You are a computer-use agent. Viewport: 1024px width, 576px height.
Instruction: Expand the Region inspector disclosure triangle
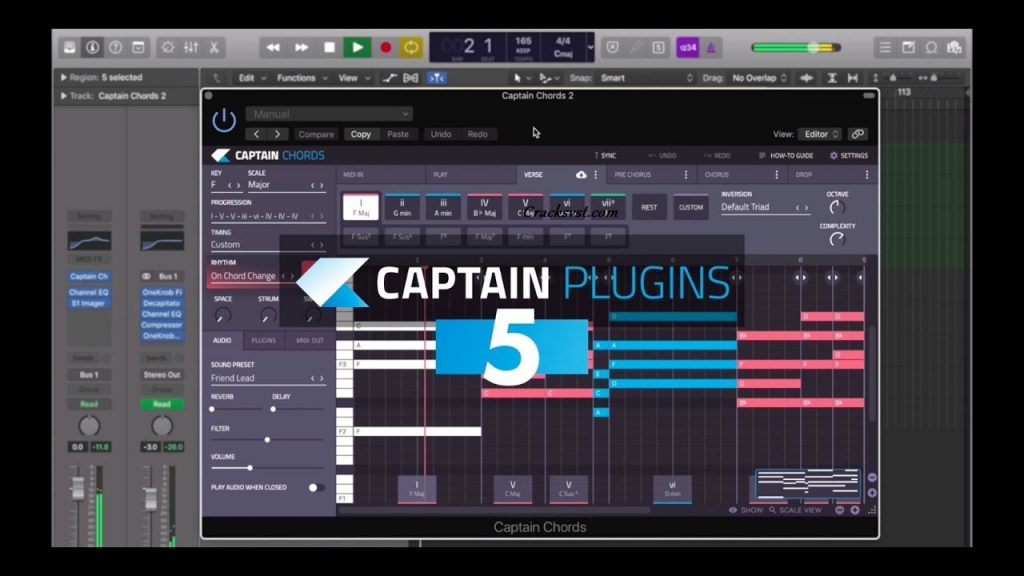point(63,77)
